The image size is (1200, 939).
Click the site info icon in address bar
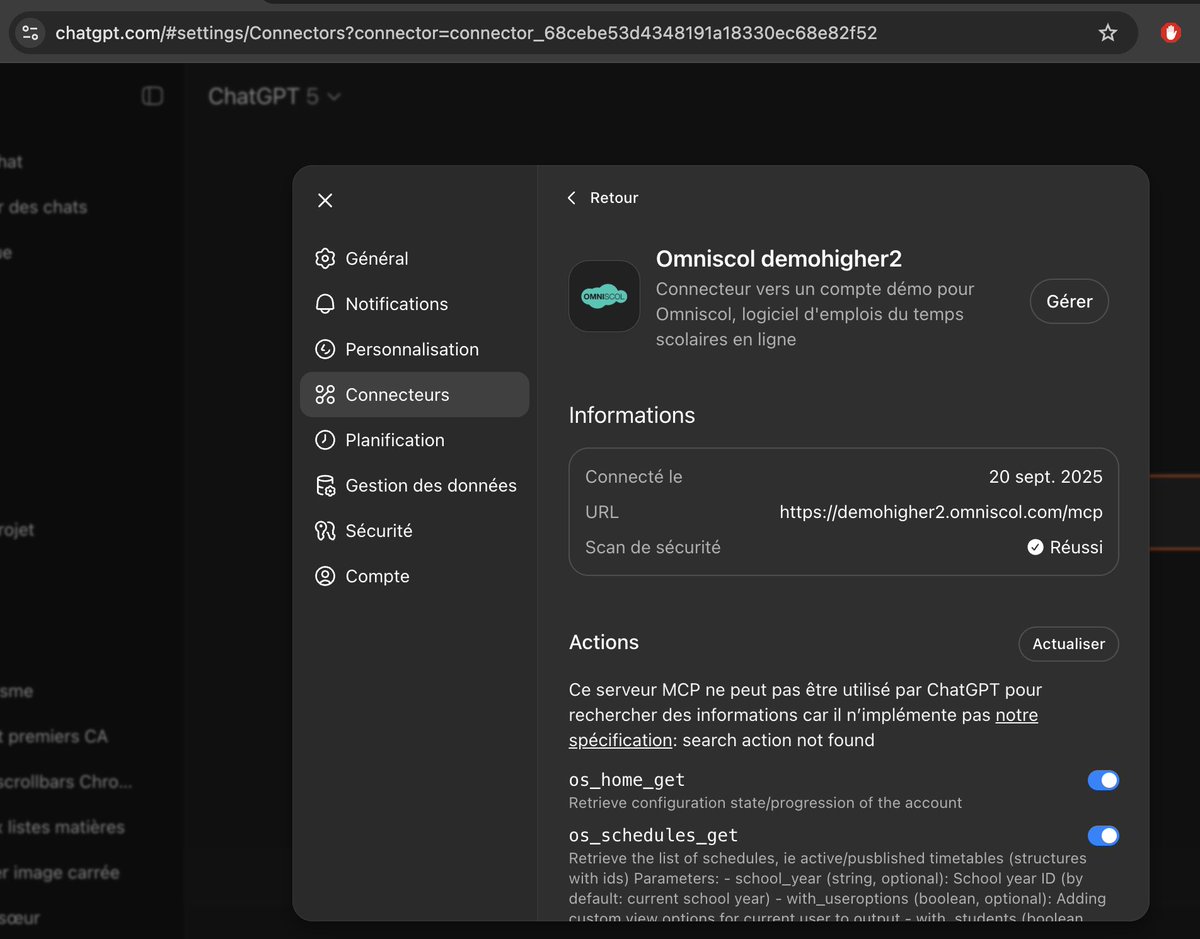click(31, 33)
